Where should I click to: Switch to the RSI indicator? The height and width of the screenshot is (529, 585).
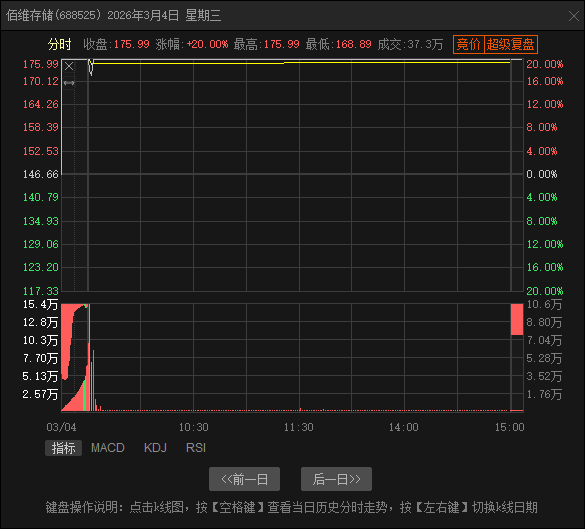[x=196, y=448]
